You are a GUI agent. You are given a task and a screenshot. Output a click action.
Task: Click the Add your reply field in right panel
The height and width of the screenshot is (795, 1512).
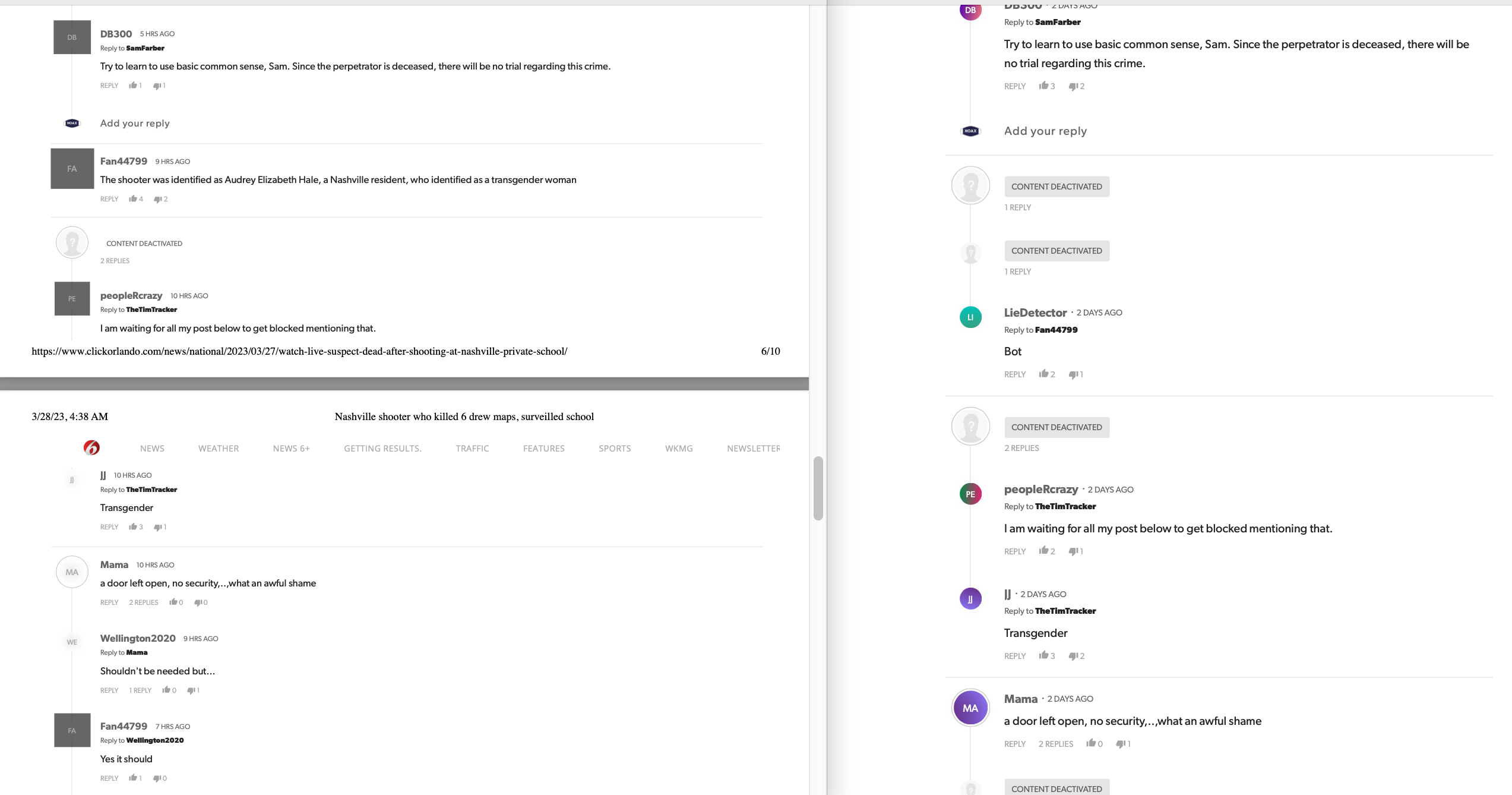click(1045, 131)
